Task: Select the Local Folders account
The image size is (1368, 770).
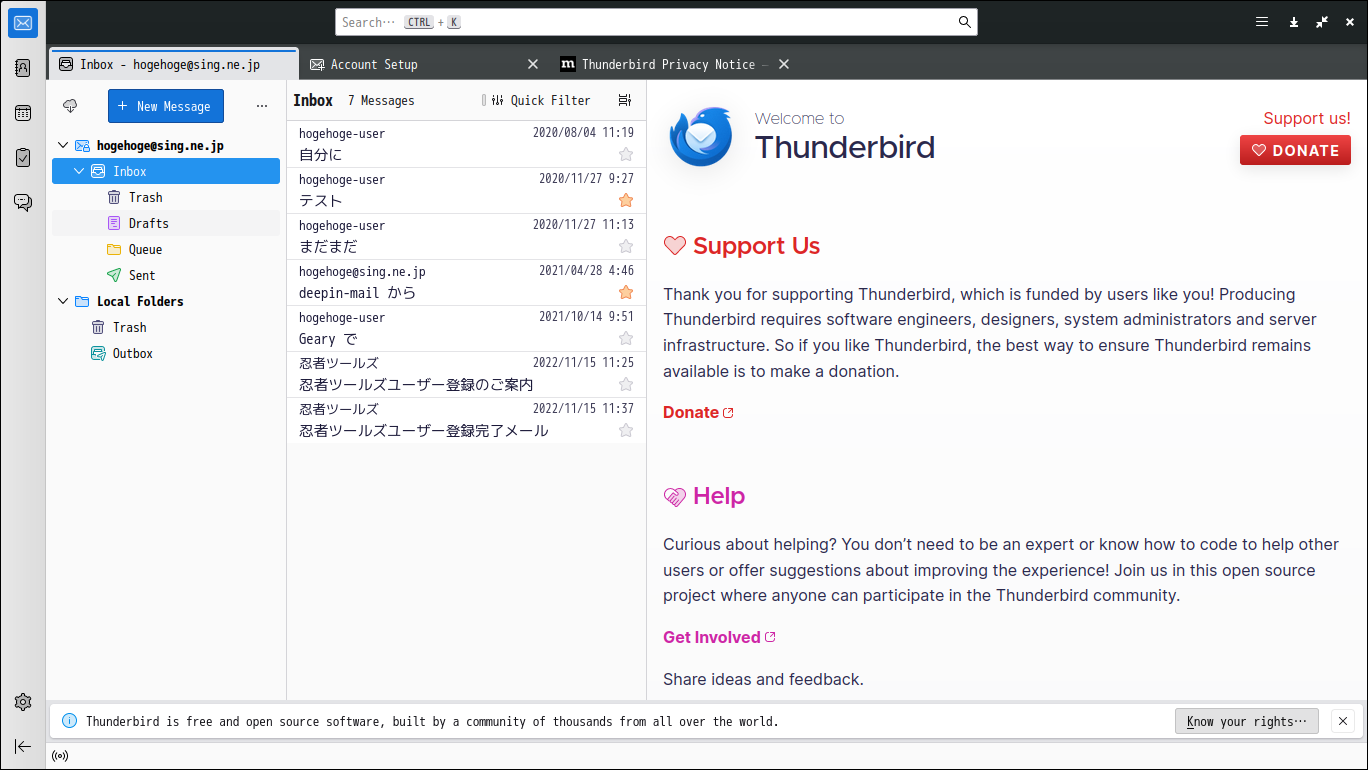Action: (x=166, y=301)
